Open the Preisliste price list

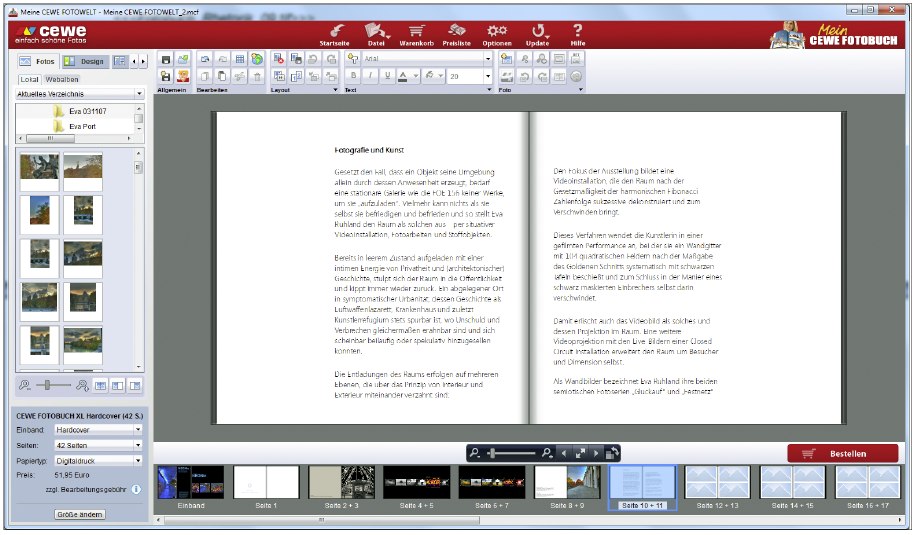456,31
